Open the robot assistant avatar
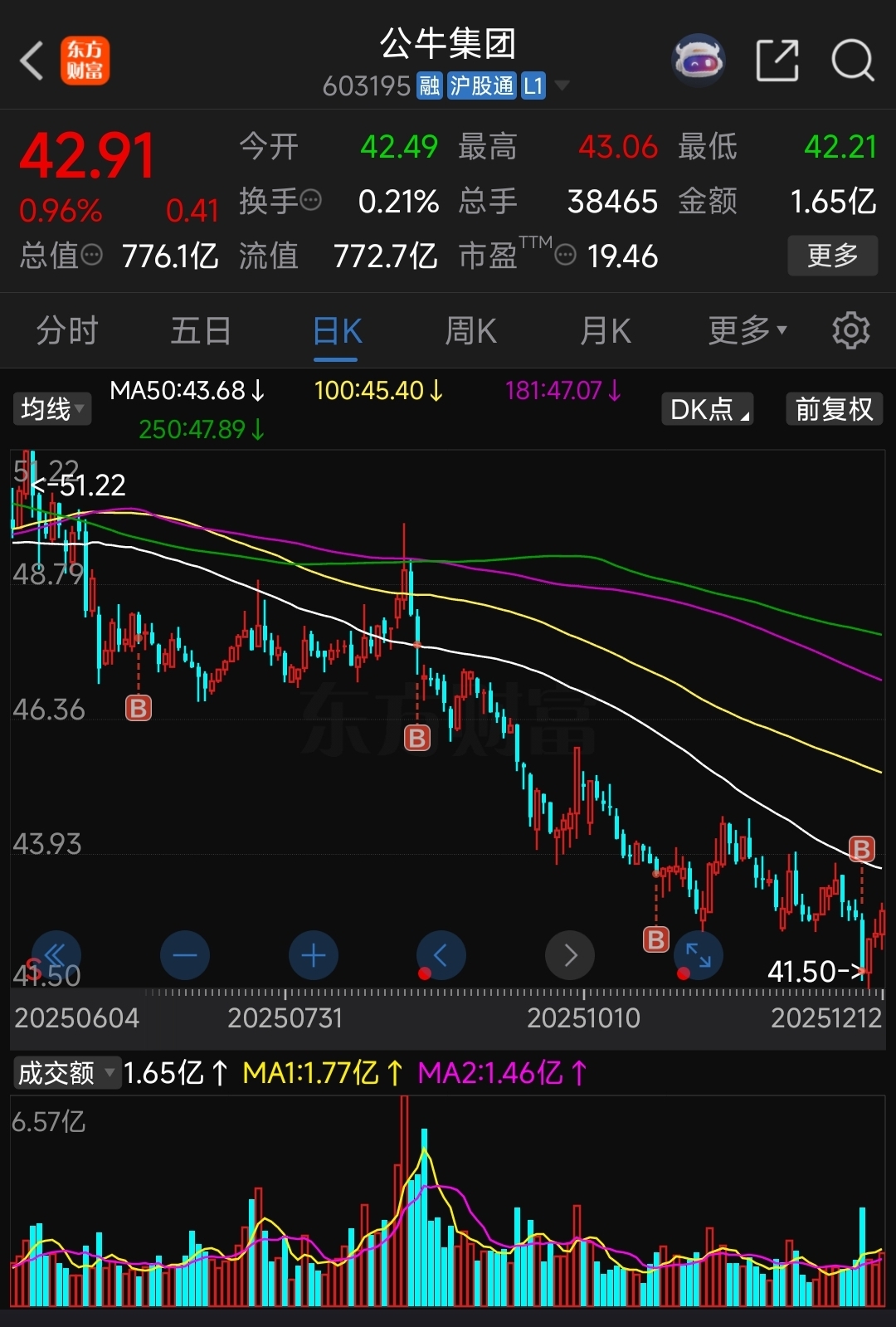The width and height of the screenshot is (896, 1327). coord(698,61)
